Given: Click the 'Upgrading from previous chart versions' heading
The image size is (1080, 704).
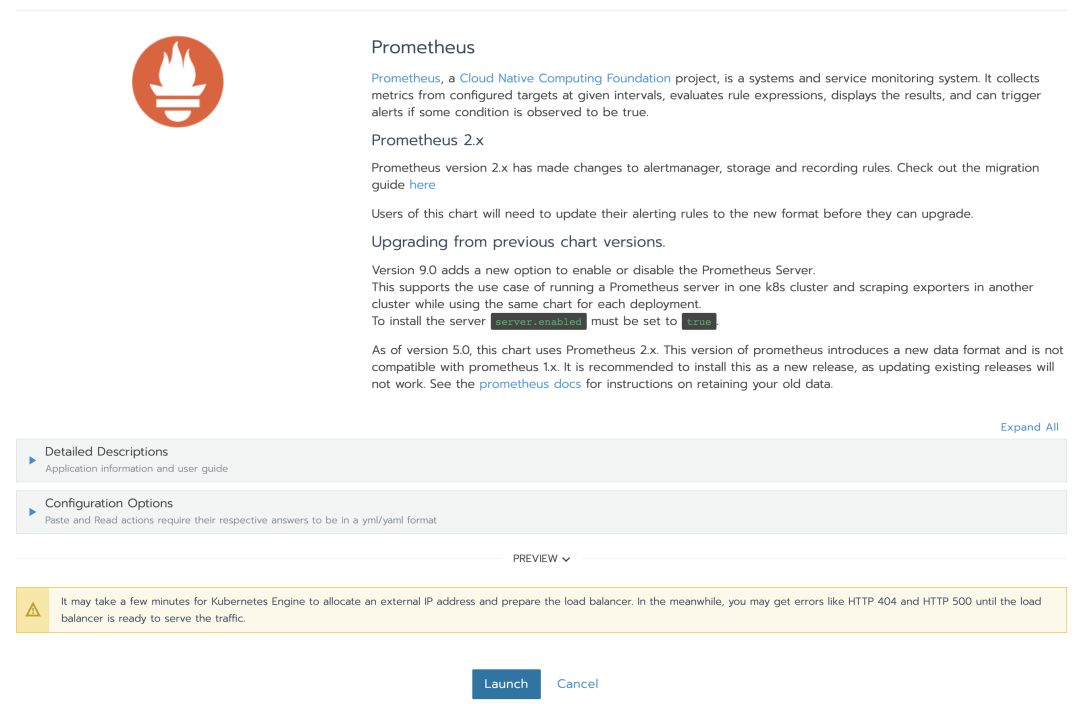Looking at the screenshot, I should (x=518, y=242).
